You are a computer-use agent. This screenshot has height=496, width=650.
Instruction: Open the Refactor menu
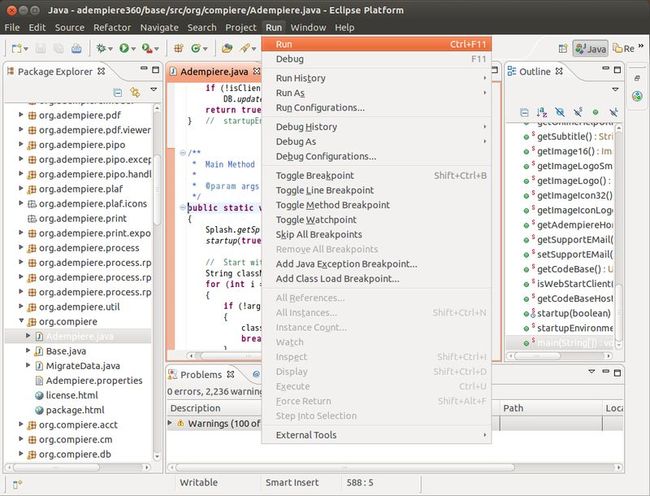click(112, 27)
